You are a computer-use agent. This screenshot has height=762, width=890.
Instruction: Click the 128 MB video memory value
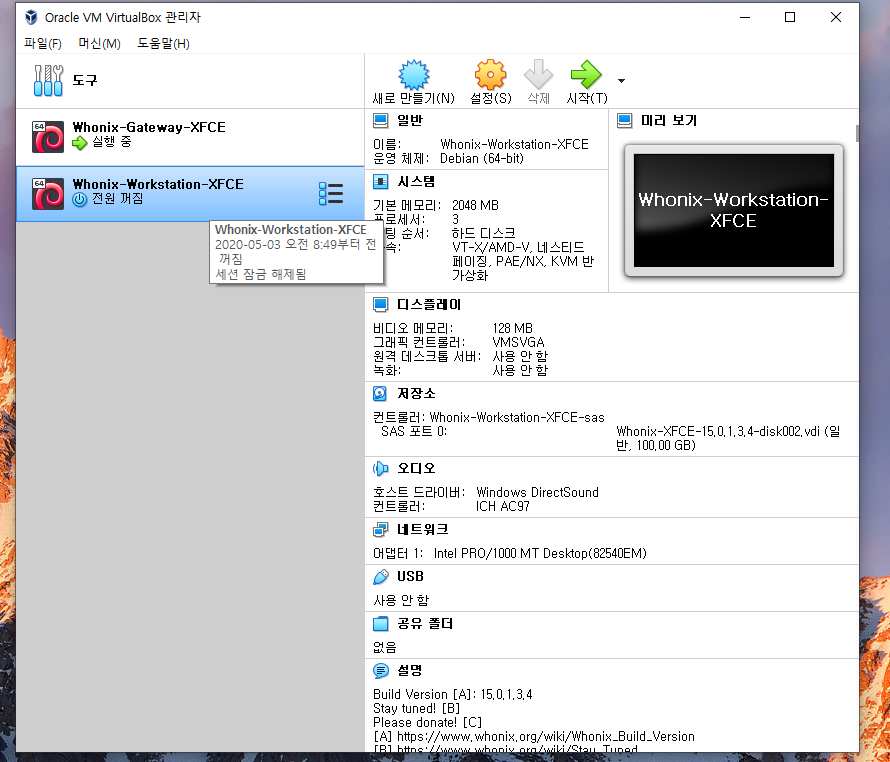(x=513, y=328)
